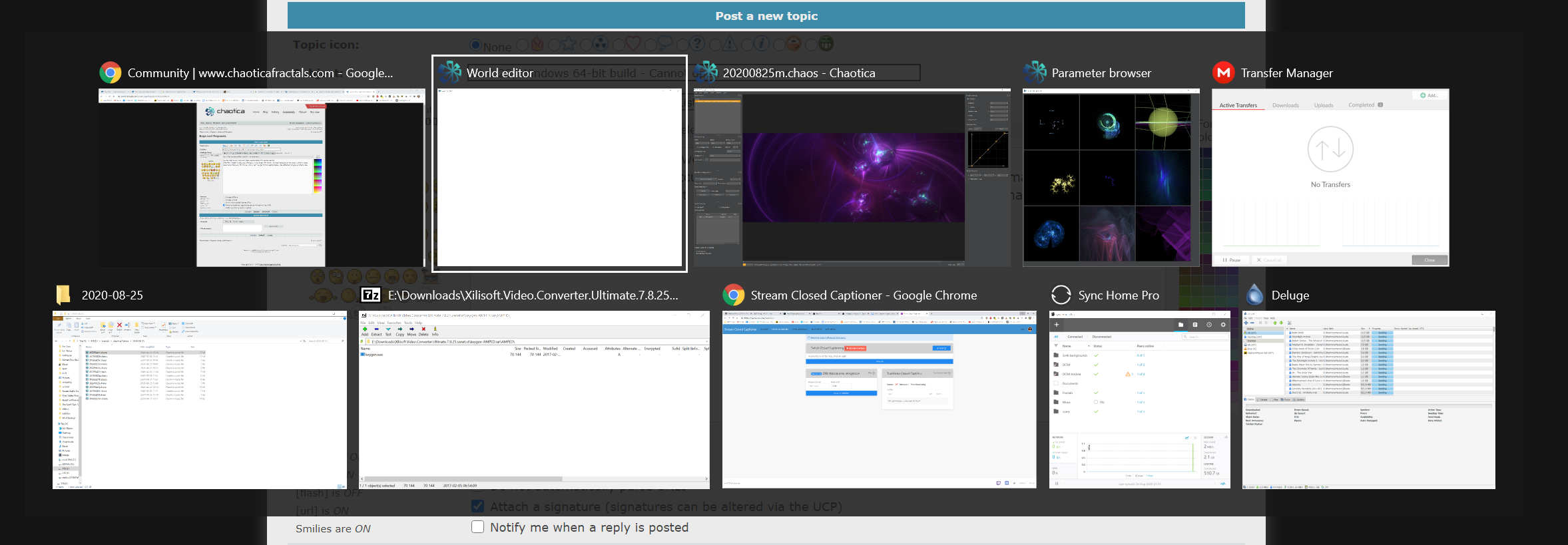Screen dimensions: 1568x545
Task: Click the 7z icon beside Xilisoft archive title
Action: point(371,295)
